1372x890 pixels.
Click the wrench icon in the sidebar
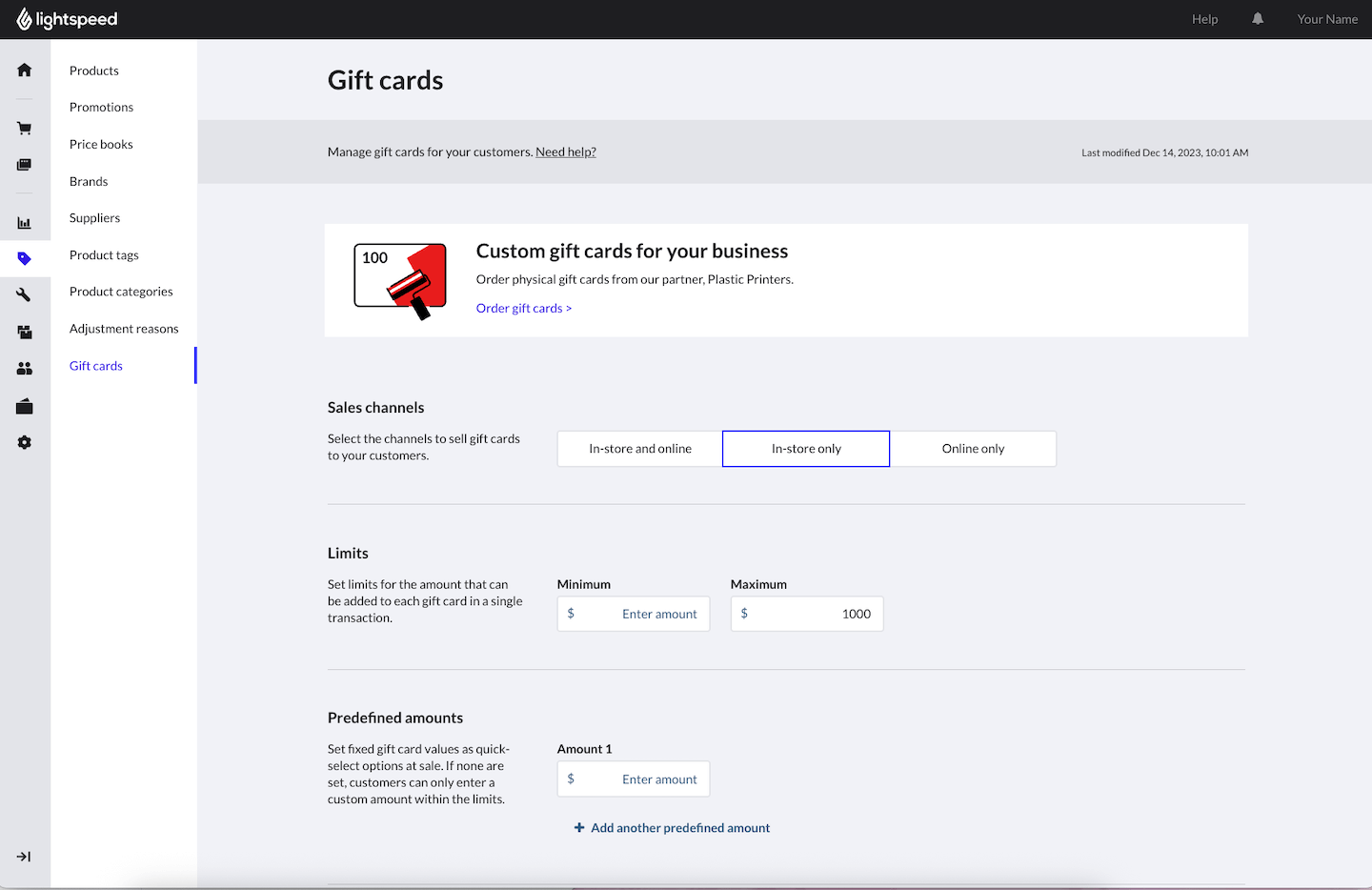click(x=25, y=295)
